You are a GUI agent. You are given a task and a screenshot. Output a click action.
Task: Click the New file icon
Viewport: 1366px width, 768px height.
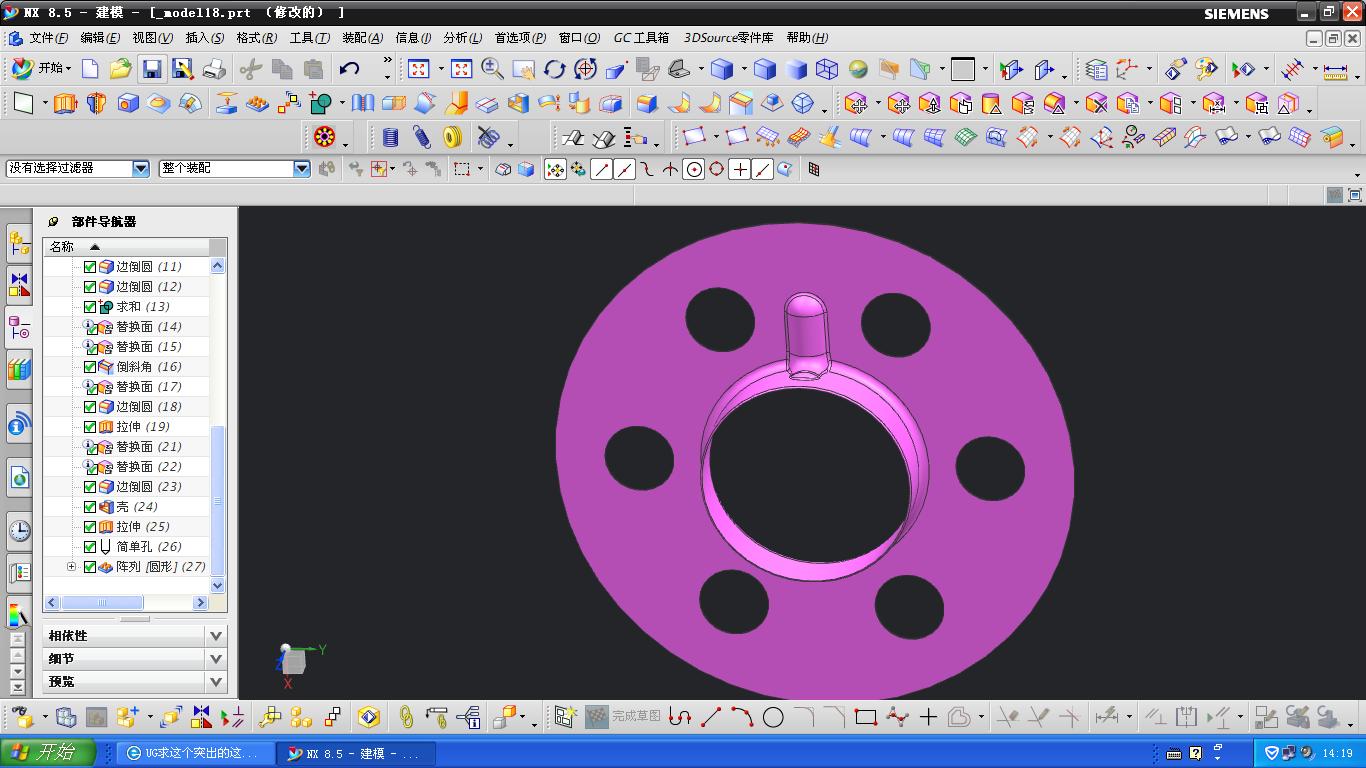[90, 69]
